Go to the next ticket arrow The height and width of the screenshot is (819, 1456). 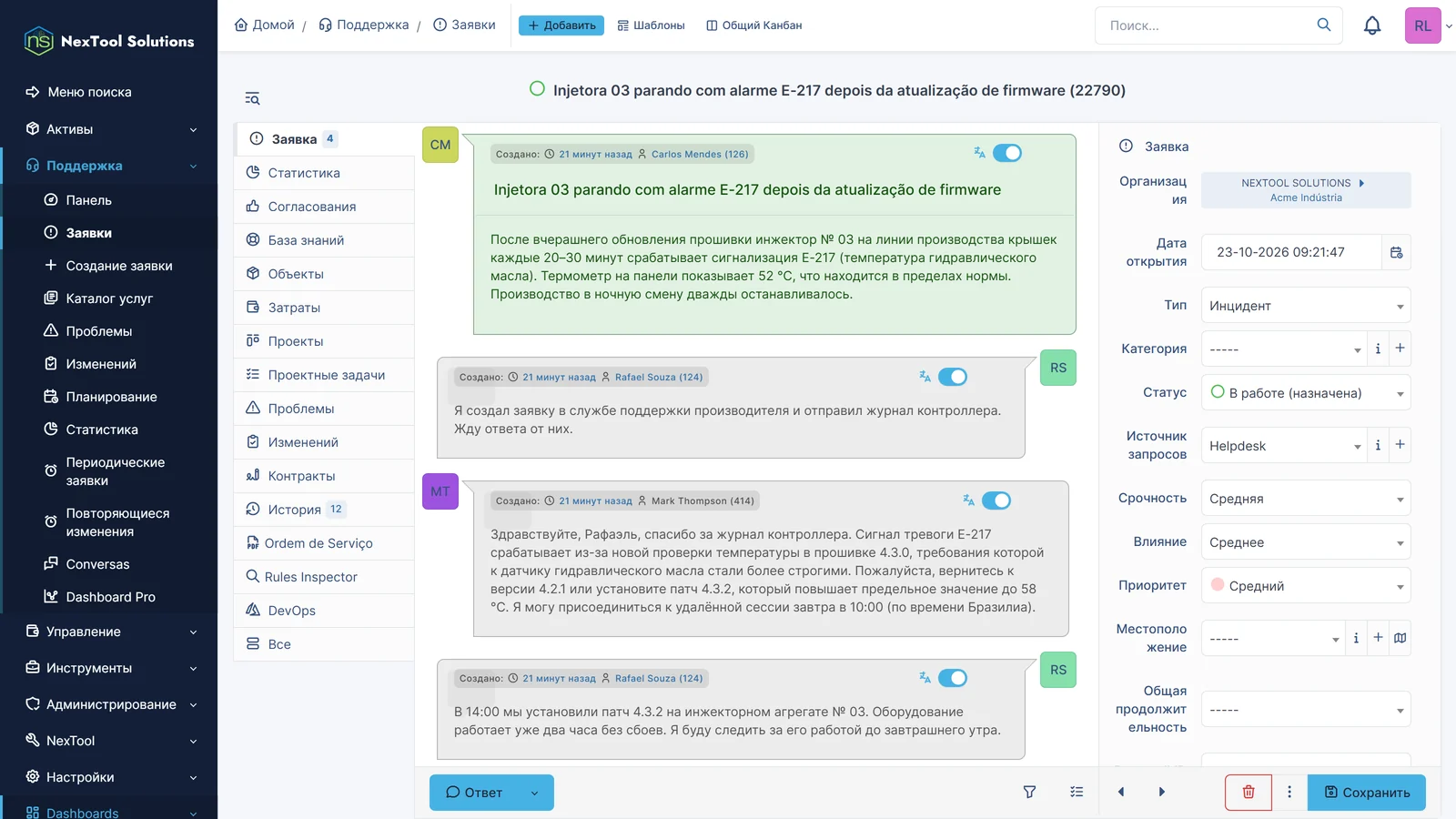1162,792
